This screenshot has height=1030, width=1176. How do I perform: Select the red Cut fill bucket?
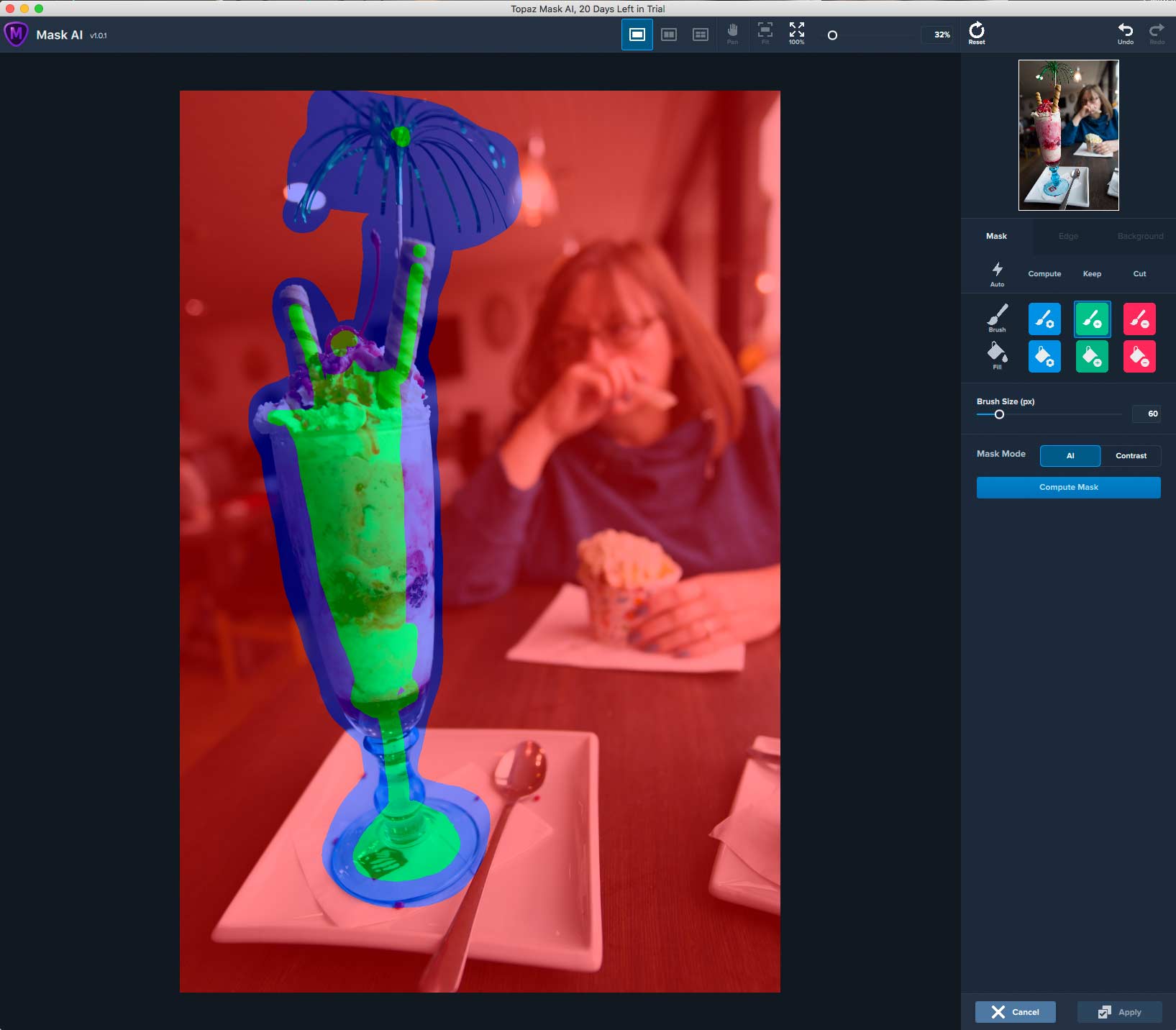pyautogui.click(x=1139, y=356)
